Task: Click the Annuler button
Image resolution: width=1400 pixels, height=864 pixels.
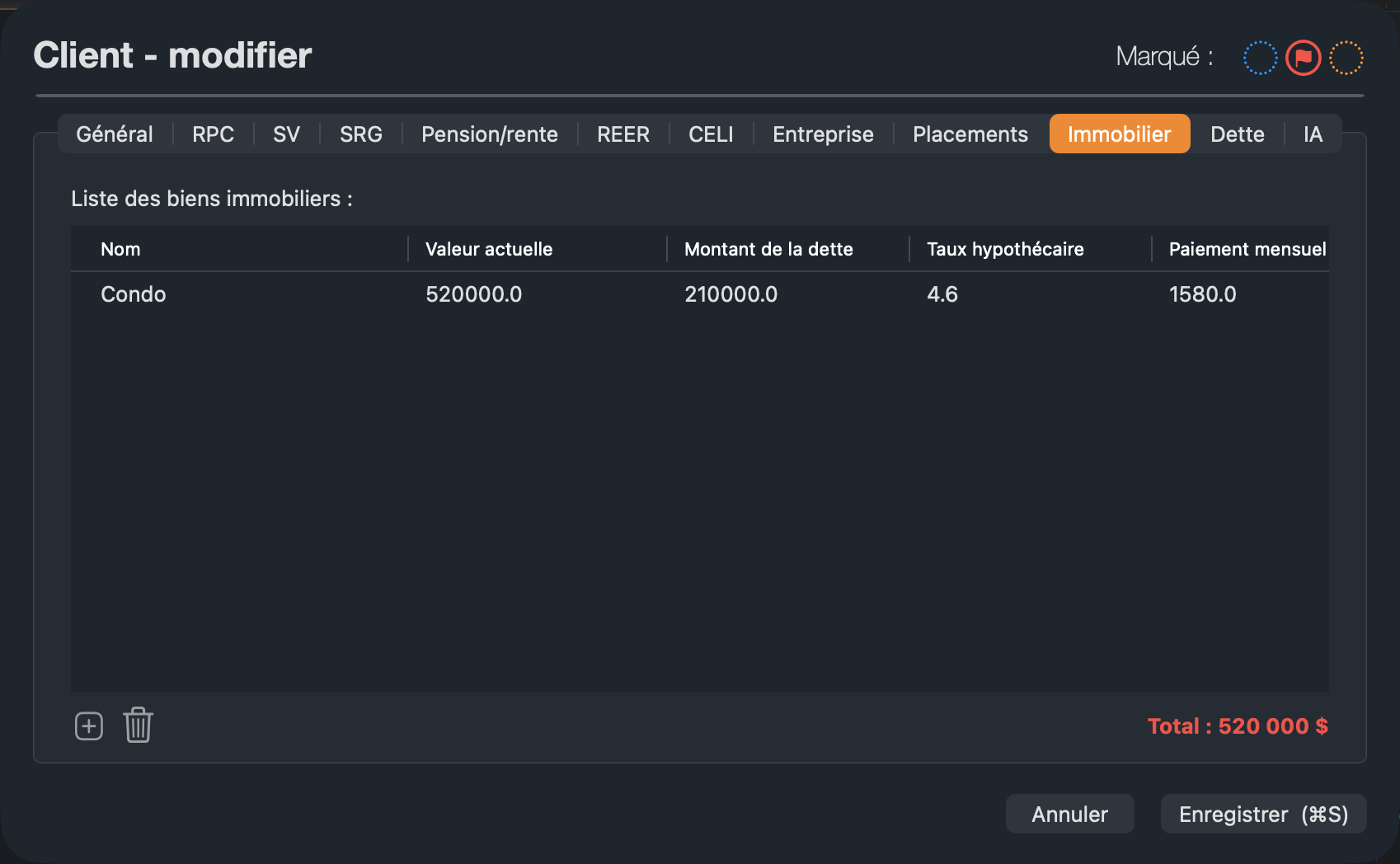Action: tap(1070, 815)
